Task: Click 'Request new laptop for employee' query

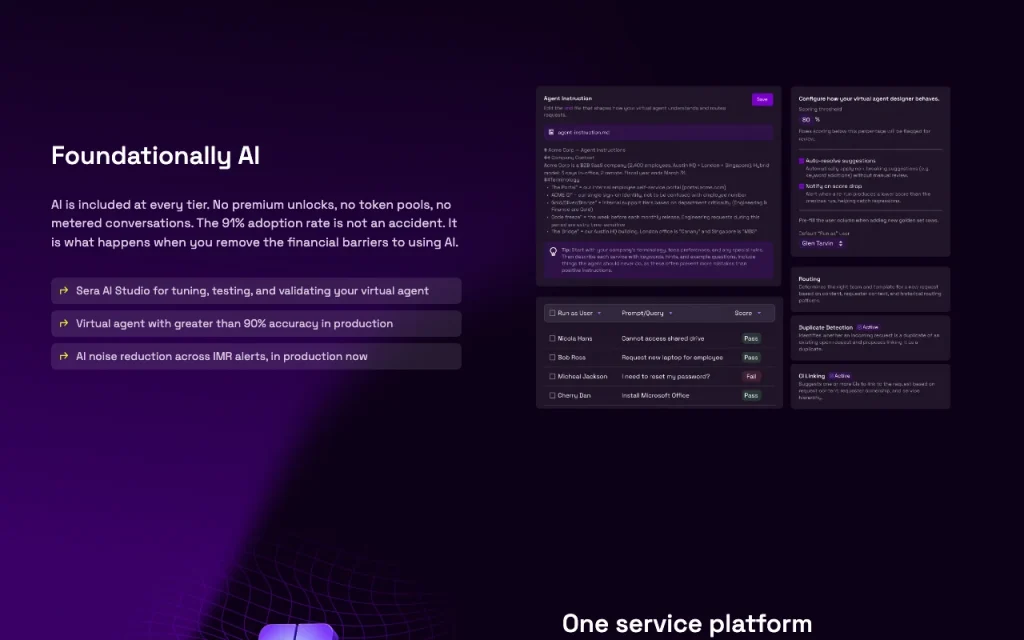Action: click(x=672, y=357)
